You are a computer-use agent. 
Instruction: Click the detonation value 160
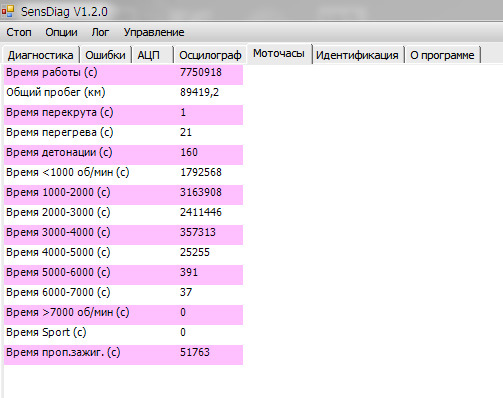pyautogui.click(x=189, y=152)
